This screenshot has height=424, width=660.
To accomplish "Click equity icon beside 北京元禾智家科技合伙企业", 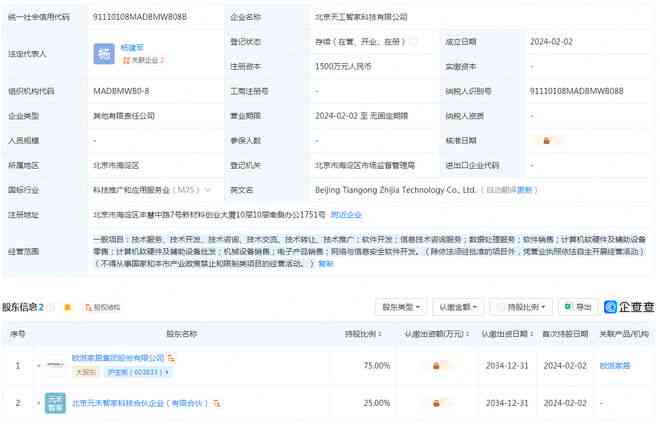I will (216, 403).
